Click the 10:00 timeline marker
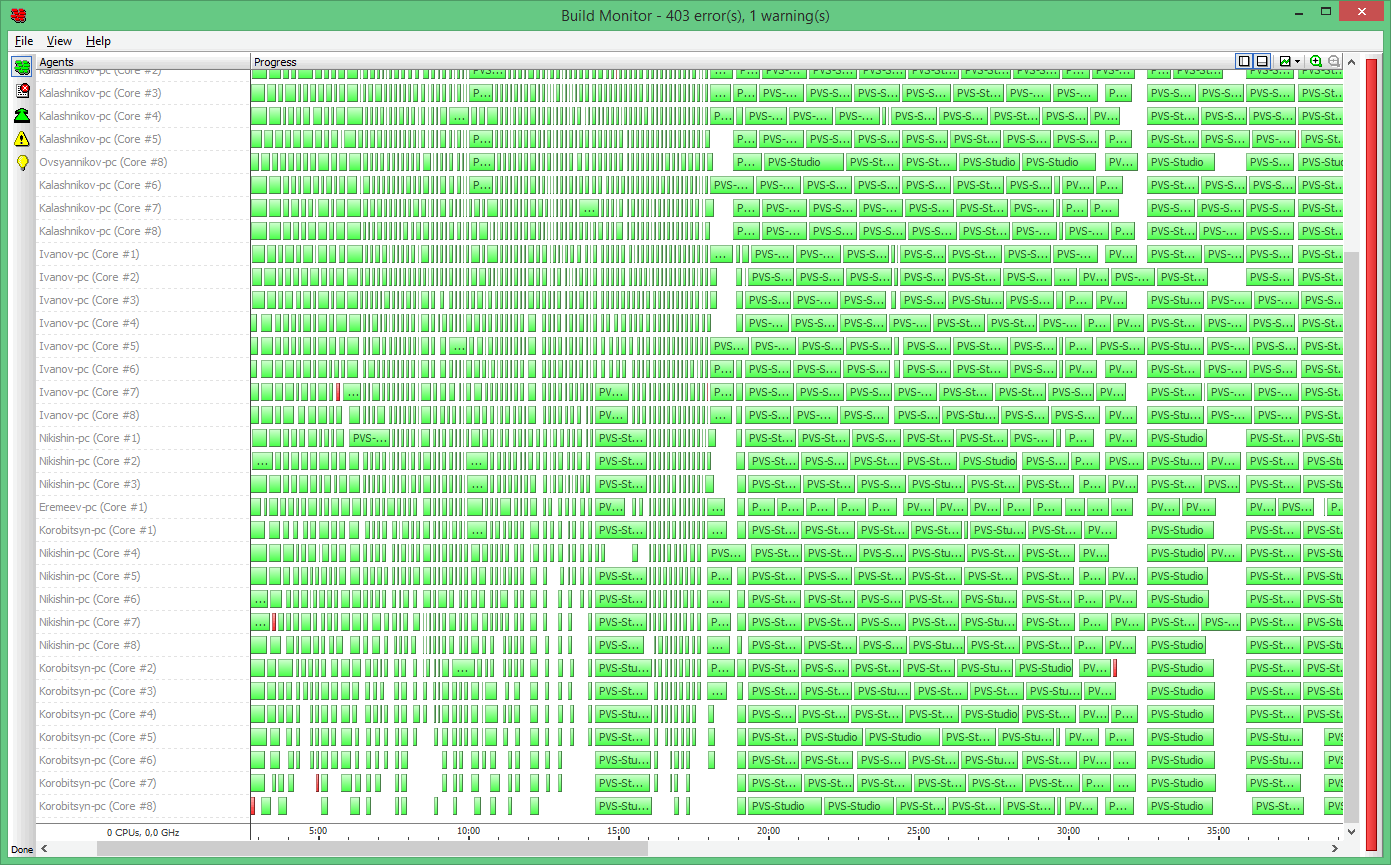Screen dimensions: 1391x865 [468, 831]
